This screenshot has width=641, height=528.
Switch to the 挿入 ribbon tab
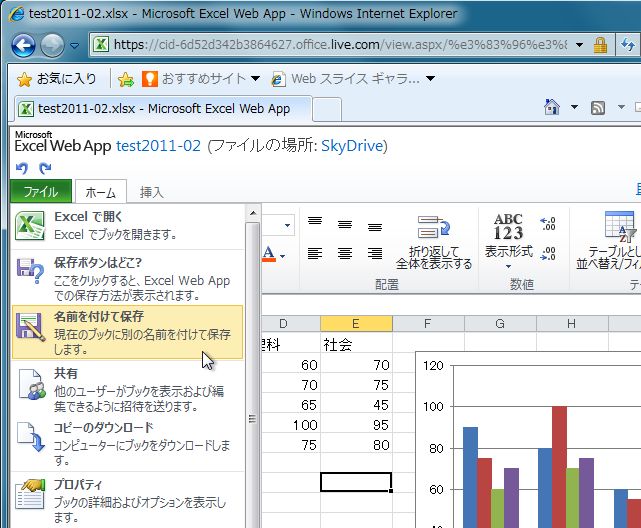152,192
